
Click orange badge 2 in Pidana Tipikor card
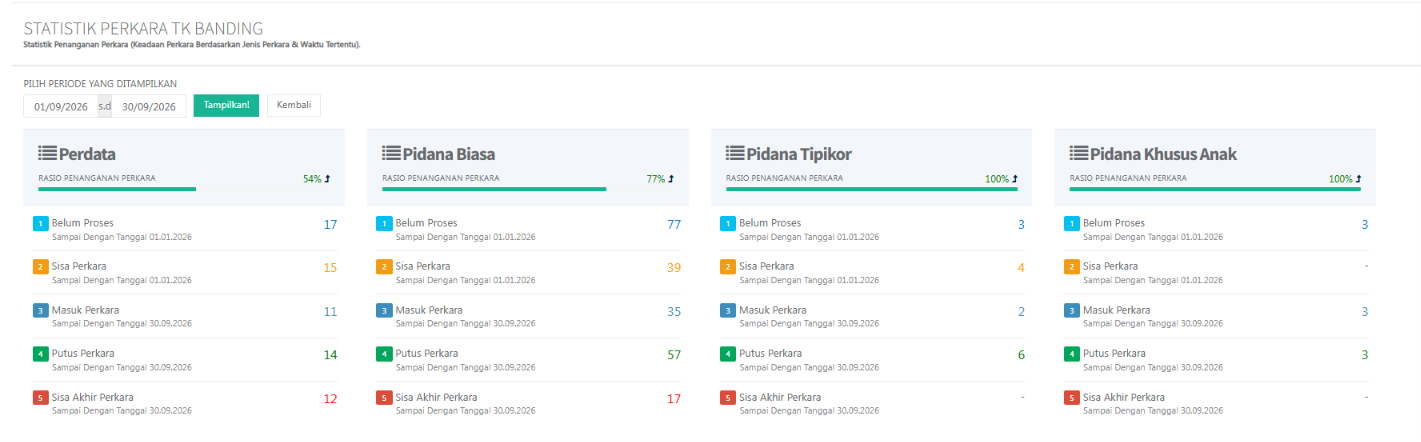pos(728,267)
